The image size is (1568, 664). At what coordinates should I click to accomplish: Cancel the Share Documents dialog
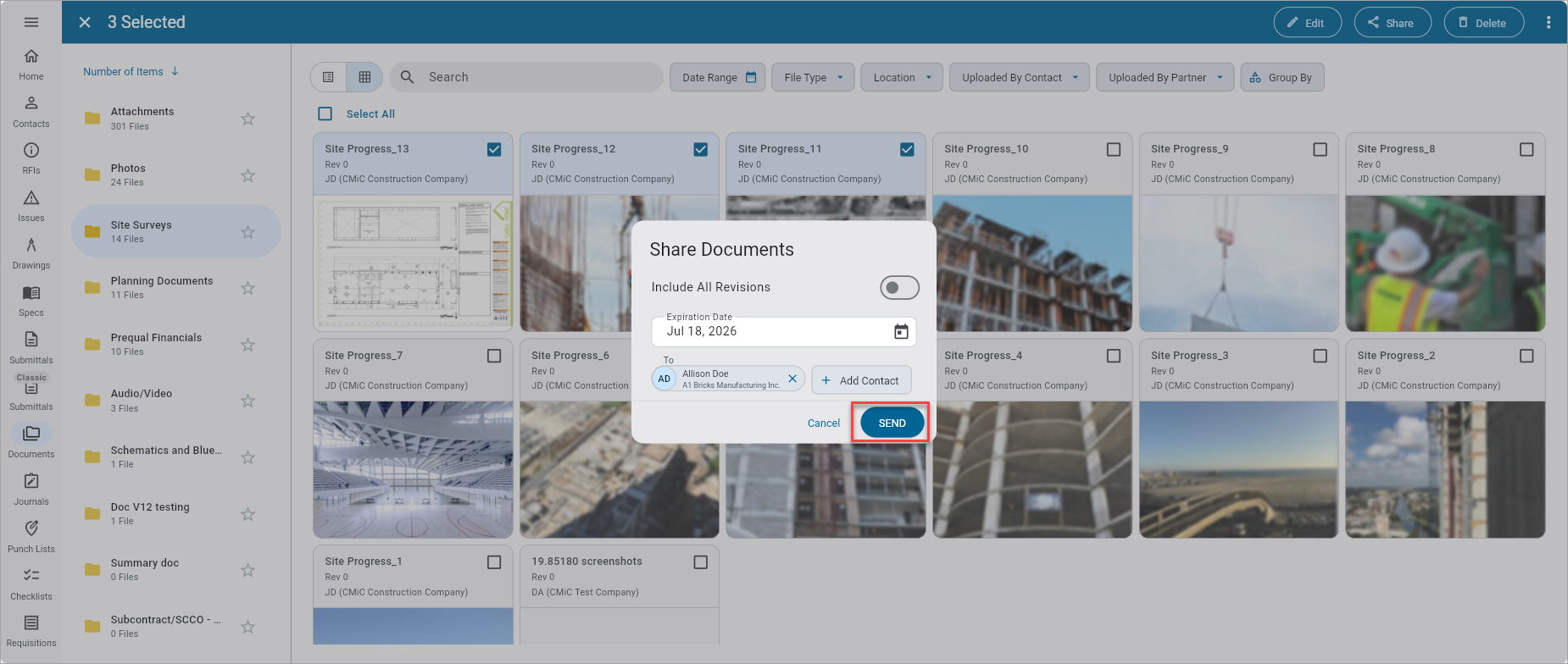click(x=824, y=423)
